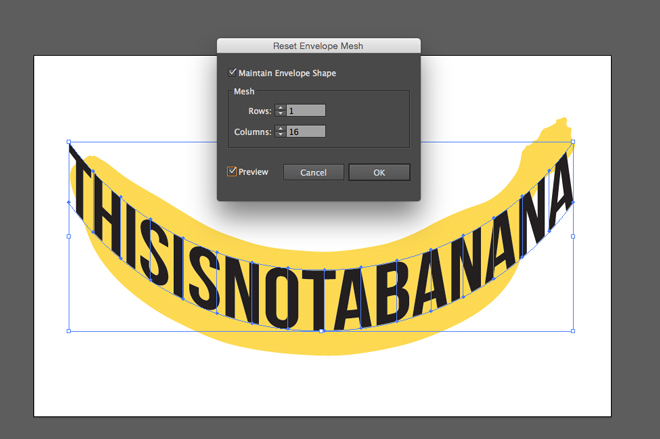Click the Columns: label
Viewport: 660px width, 439px height.
point(253,132)
